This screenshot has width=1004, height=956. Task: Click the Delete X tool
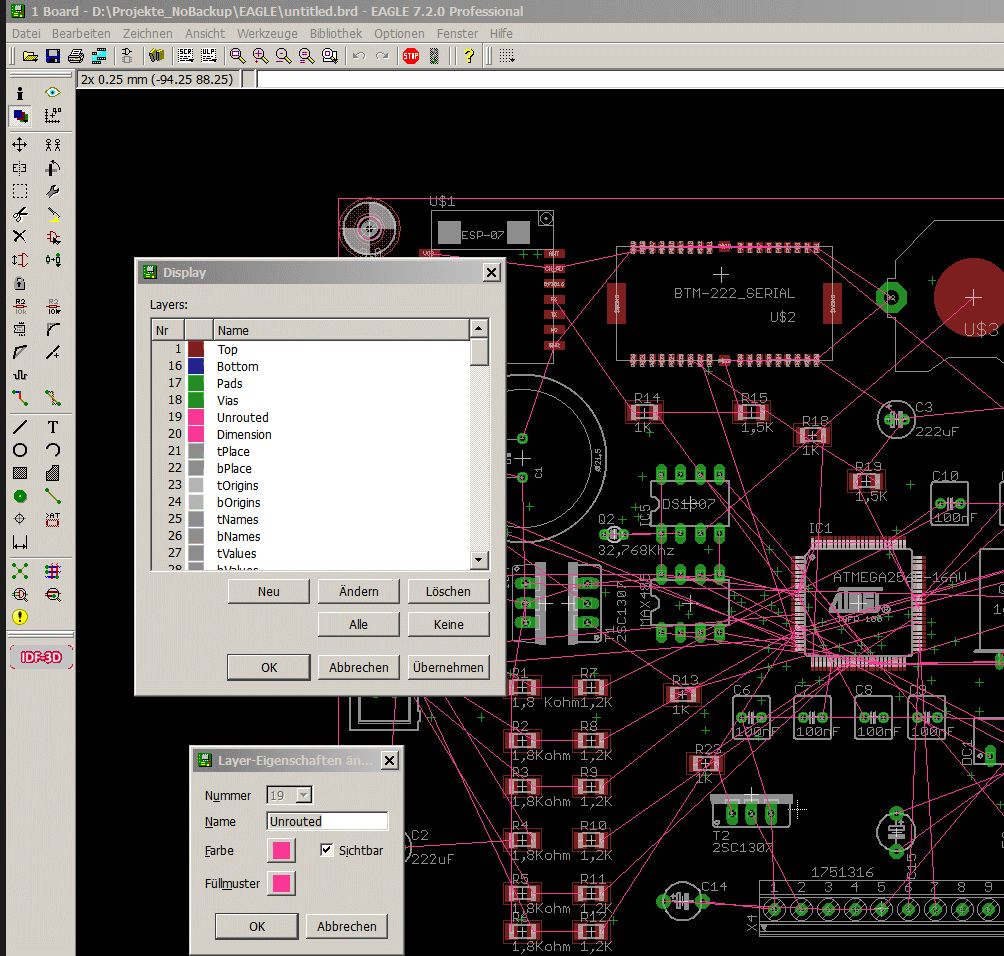(x=19, y=237)
